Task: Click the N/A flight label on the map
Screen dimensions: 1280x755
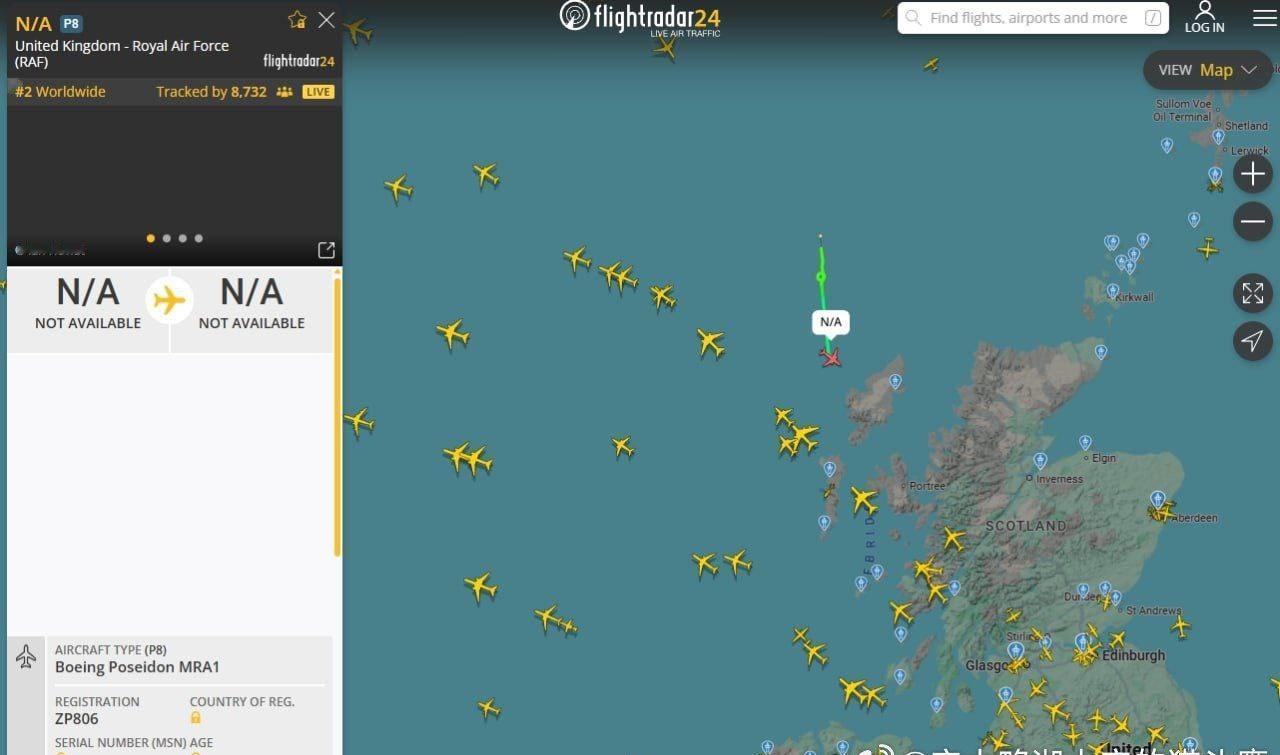Action: (831, 322)
